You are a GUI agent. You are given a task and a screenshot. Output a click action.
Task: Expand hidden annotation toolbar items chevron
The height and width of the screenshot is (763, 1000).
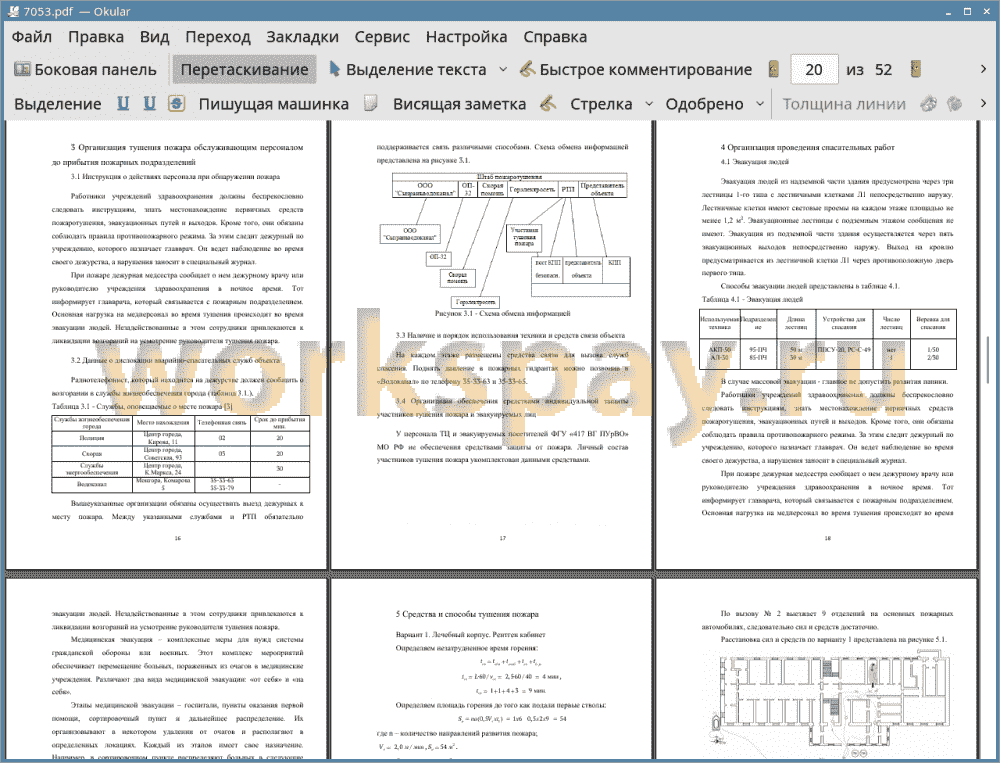click(983, 103)
